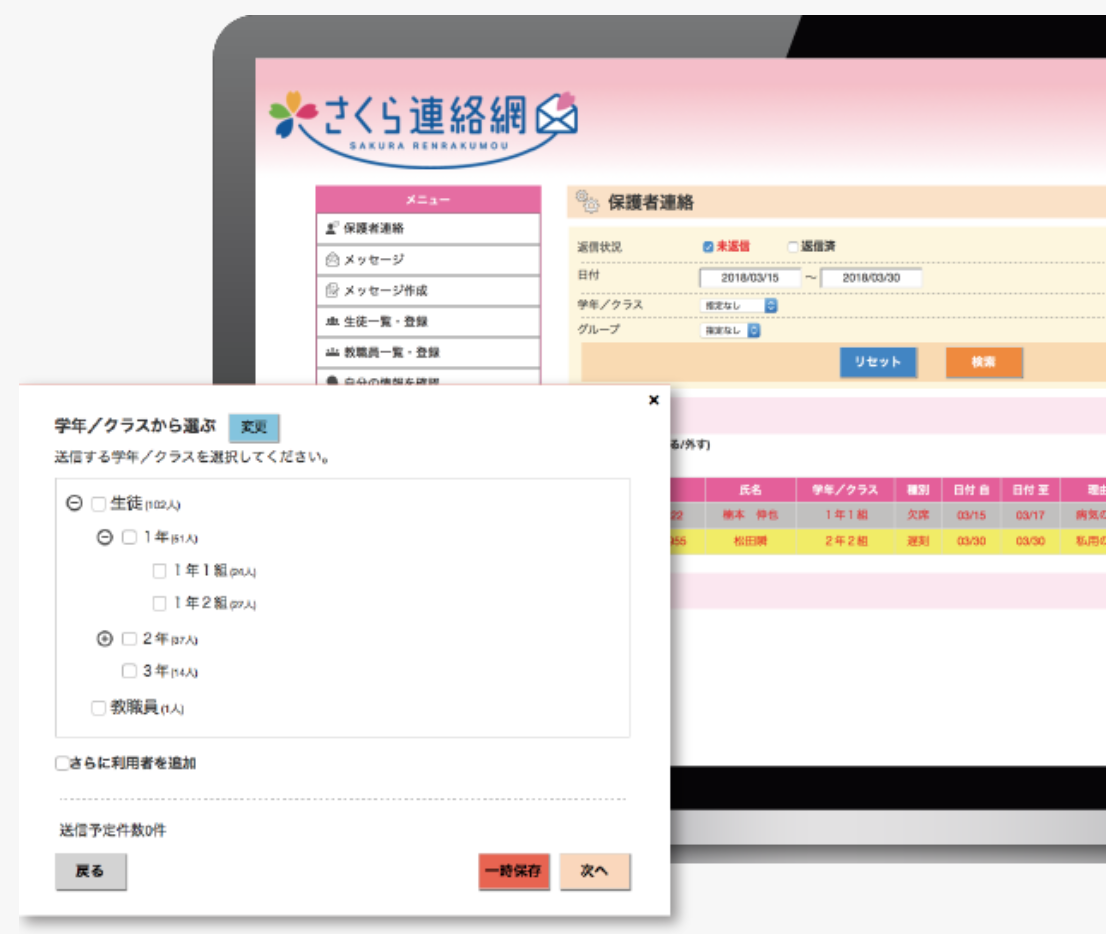The image size is (1106, 934).
Task: Enable さらに利用者を追加 checkbox
Action: tap(62, 764)
